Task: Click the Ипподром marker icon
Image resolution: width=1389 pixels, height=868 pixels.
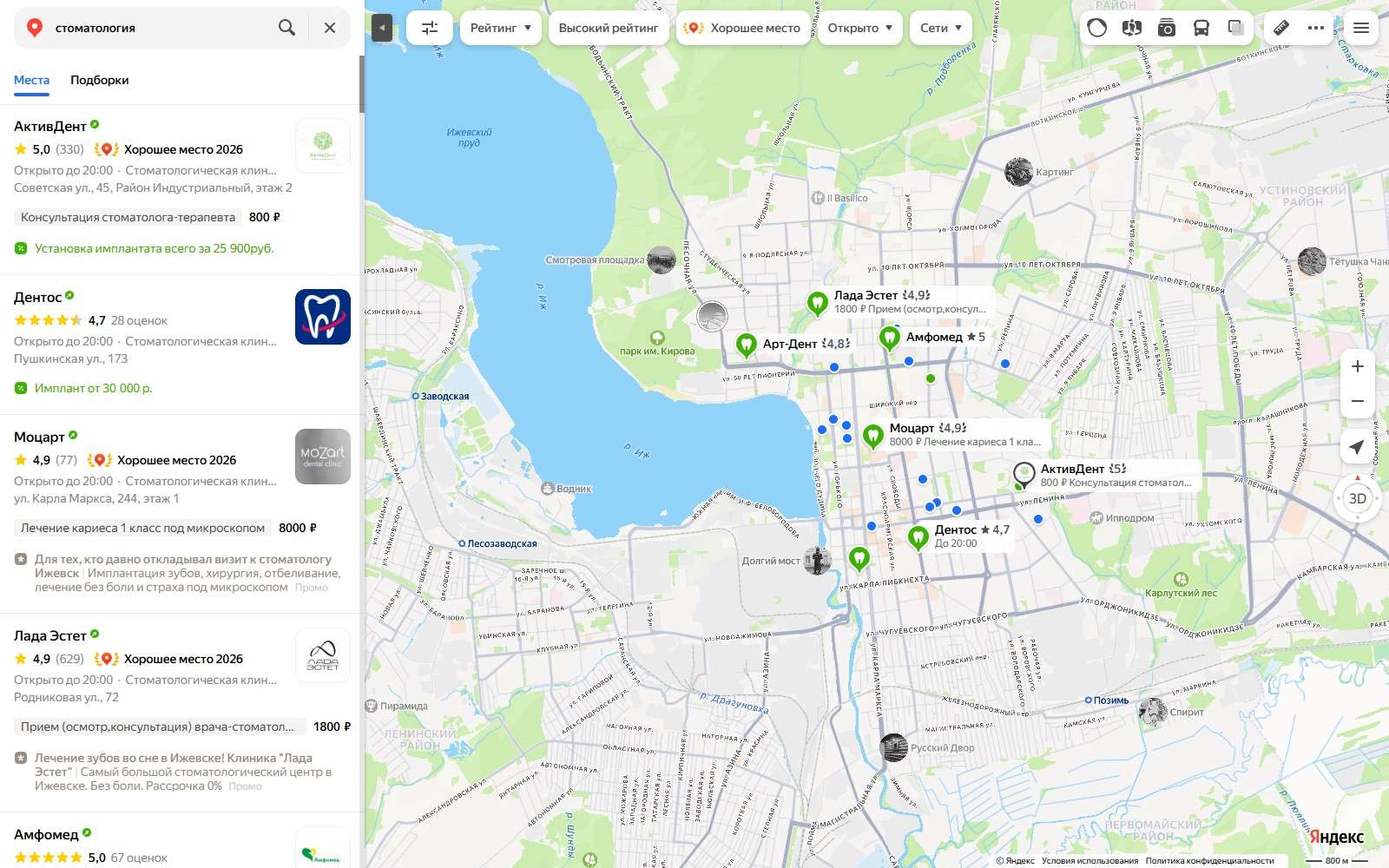Action: pos(1096,518)
